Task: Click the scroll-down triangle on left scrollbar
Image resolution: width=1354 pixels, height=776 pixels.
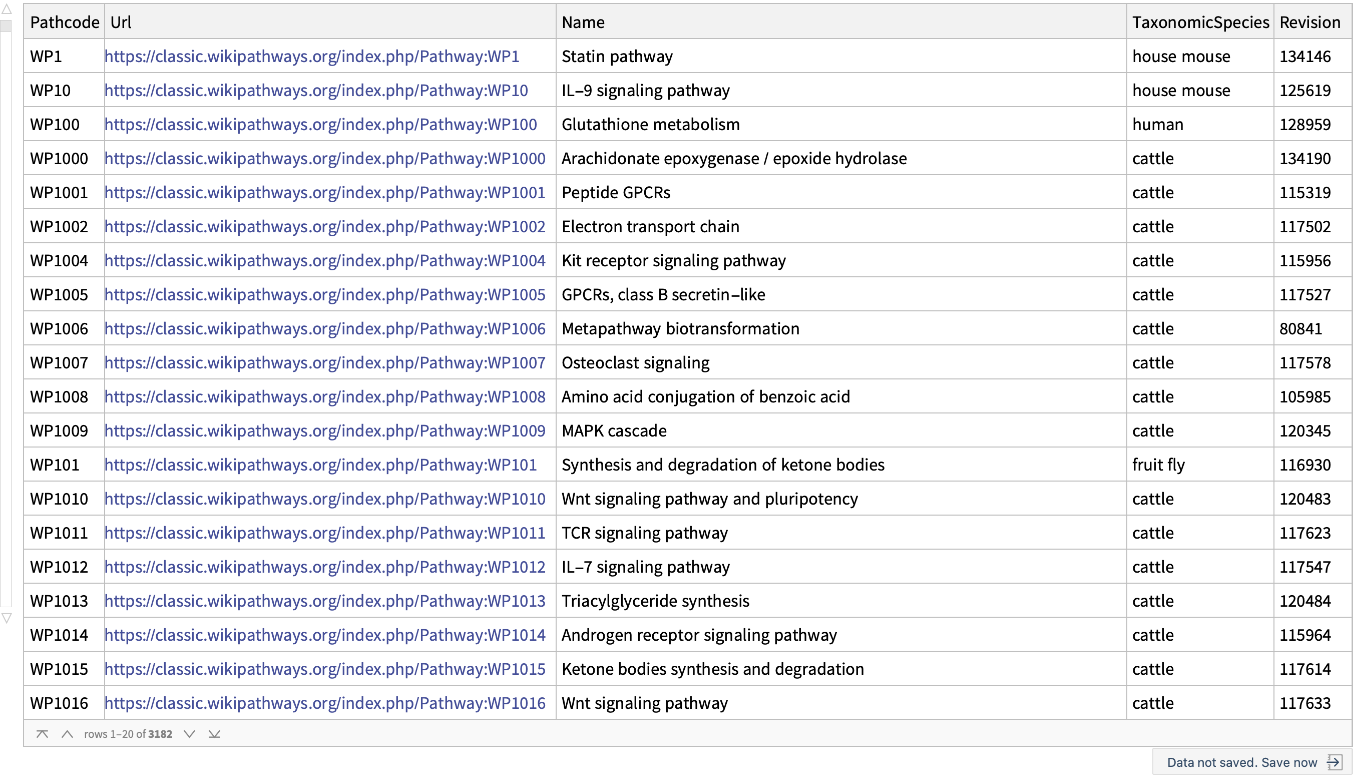Action: pyautogui.click(x=7, y=618)
